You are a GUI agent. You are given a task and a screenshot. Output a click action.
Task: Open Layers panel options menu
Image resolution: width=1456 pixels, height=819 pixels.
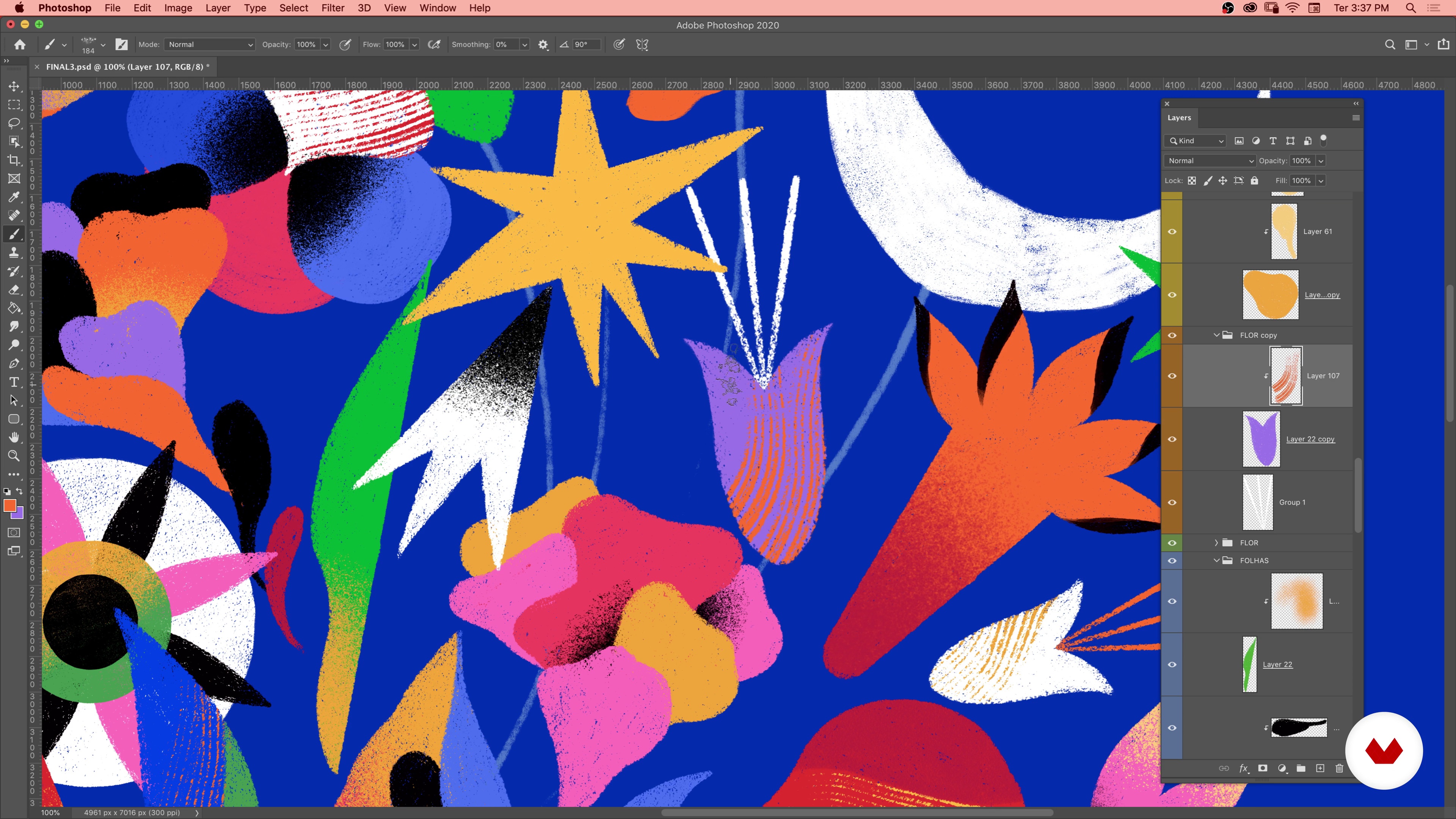1356,118
